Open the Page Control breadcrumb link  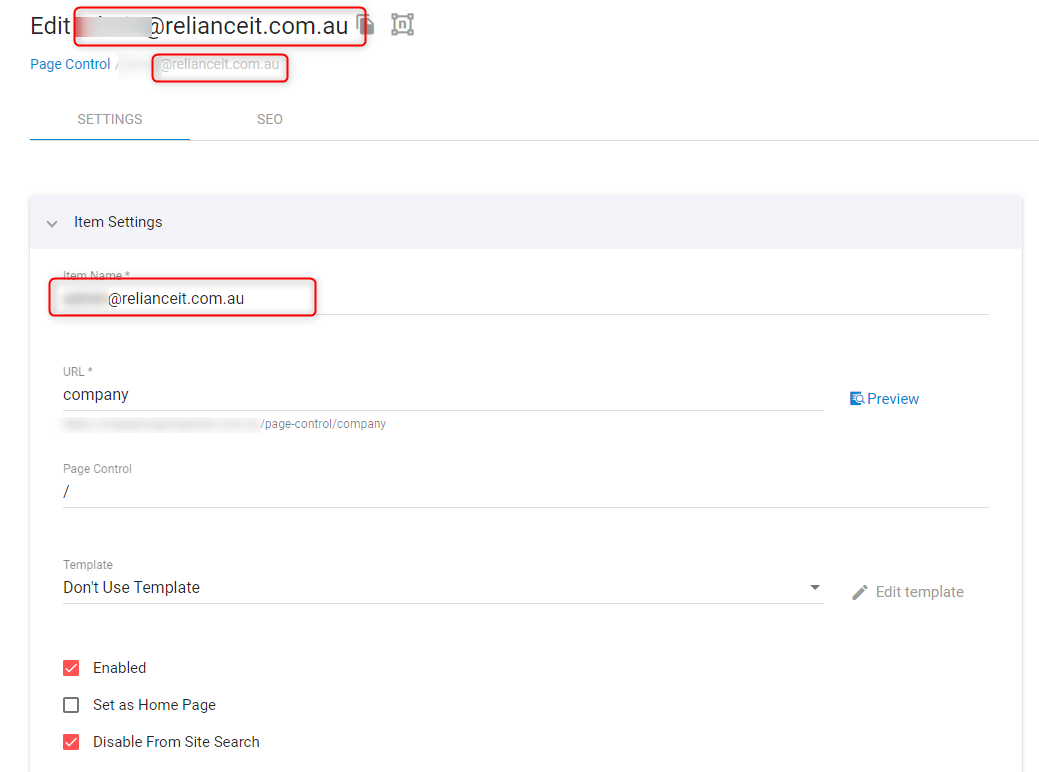(70, 64)
